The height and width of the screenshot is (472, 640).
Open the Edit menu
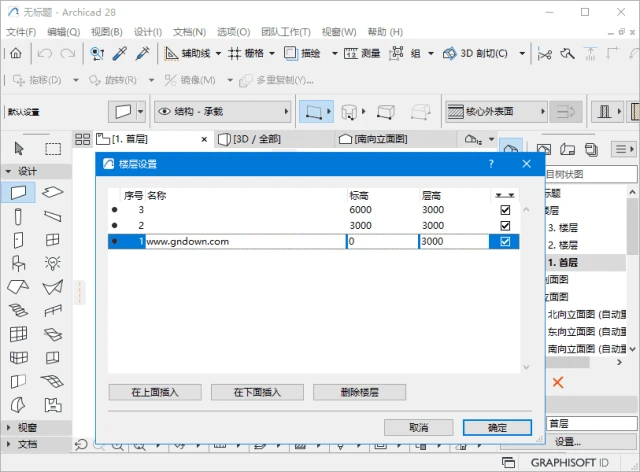tap(63, 32)
